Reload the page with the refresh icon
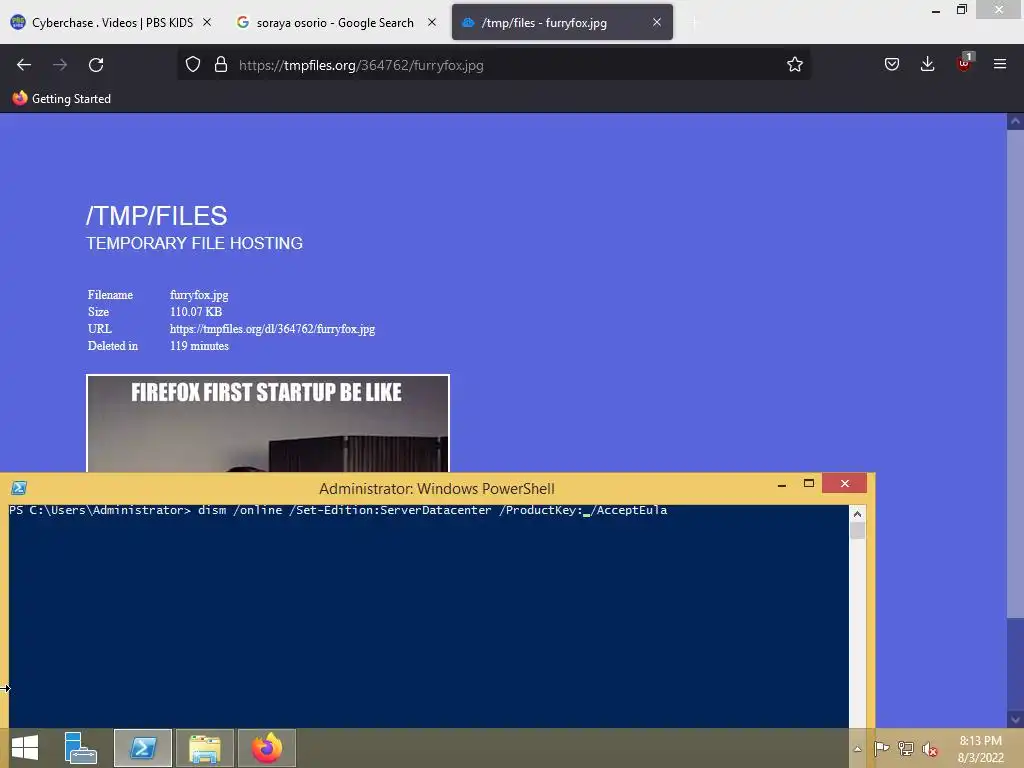The image size is (1024, 768). click(96, 65)
